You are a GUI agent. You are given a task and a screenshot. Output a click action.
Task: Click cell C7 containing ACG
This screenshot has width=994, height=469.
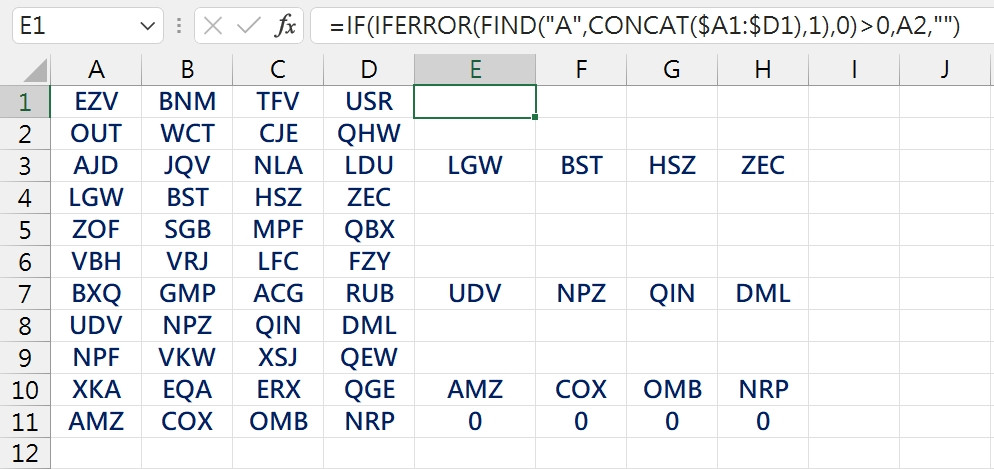278,293
